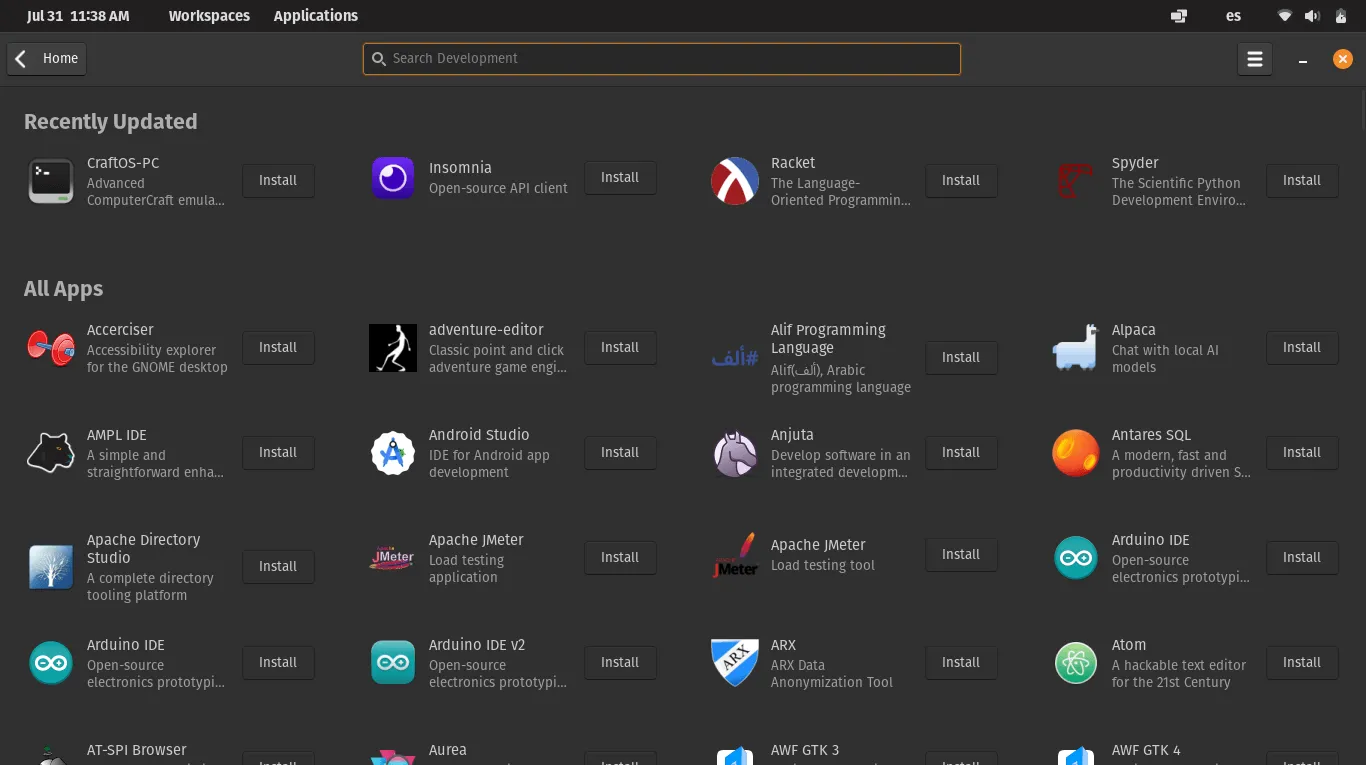Open the display switch tray icon
The width and height of the screenshot is (1366, 765).
(x=1179, y=16)
